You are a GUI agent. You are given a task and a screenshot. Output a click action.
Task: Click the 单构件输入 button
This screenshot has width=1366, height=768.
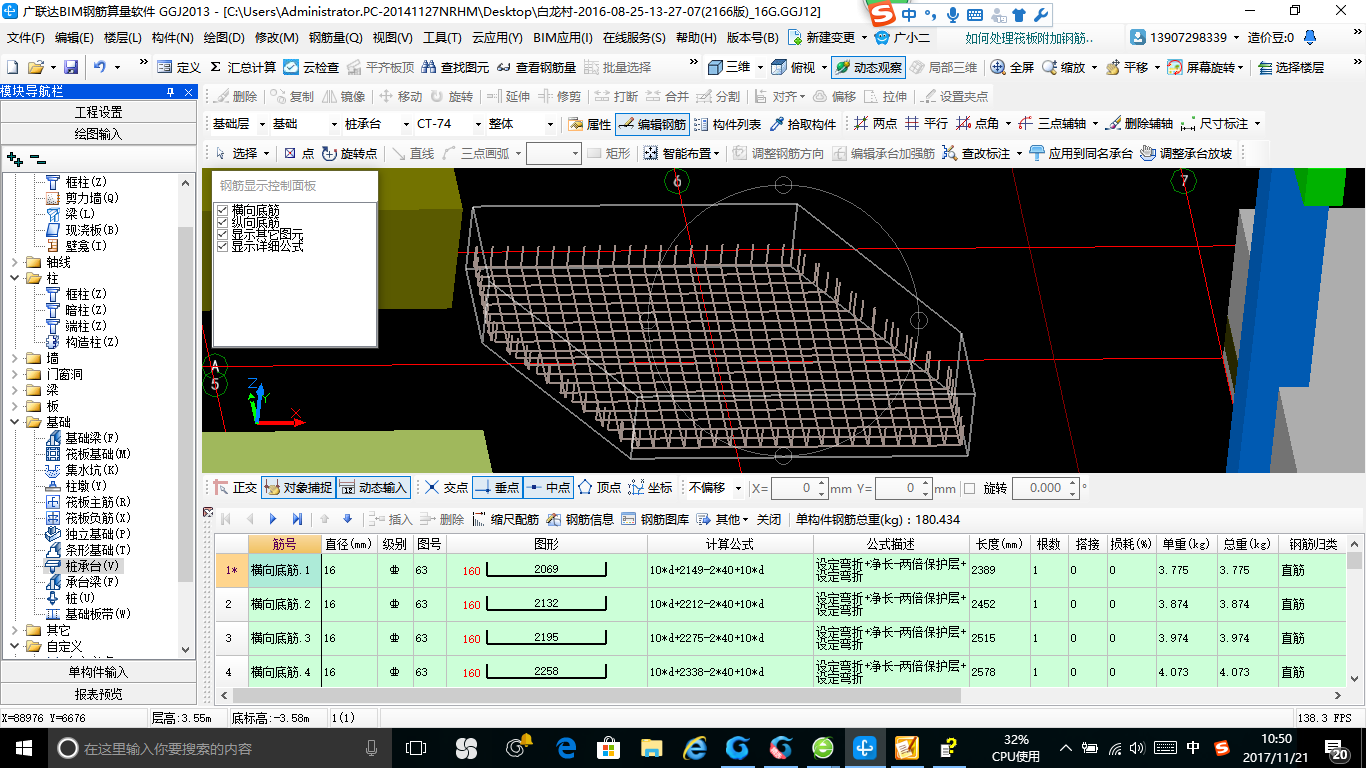tap(98, 672)
